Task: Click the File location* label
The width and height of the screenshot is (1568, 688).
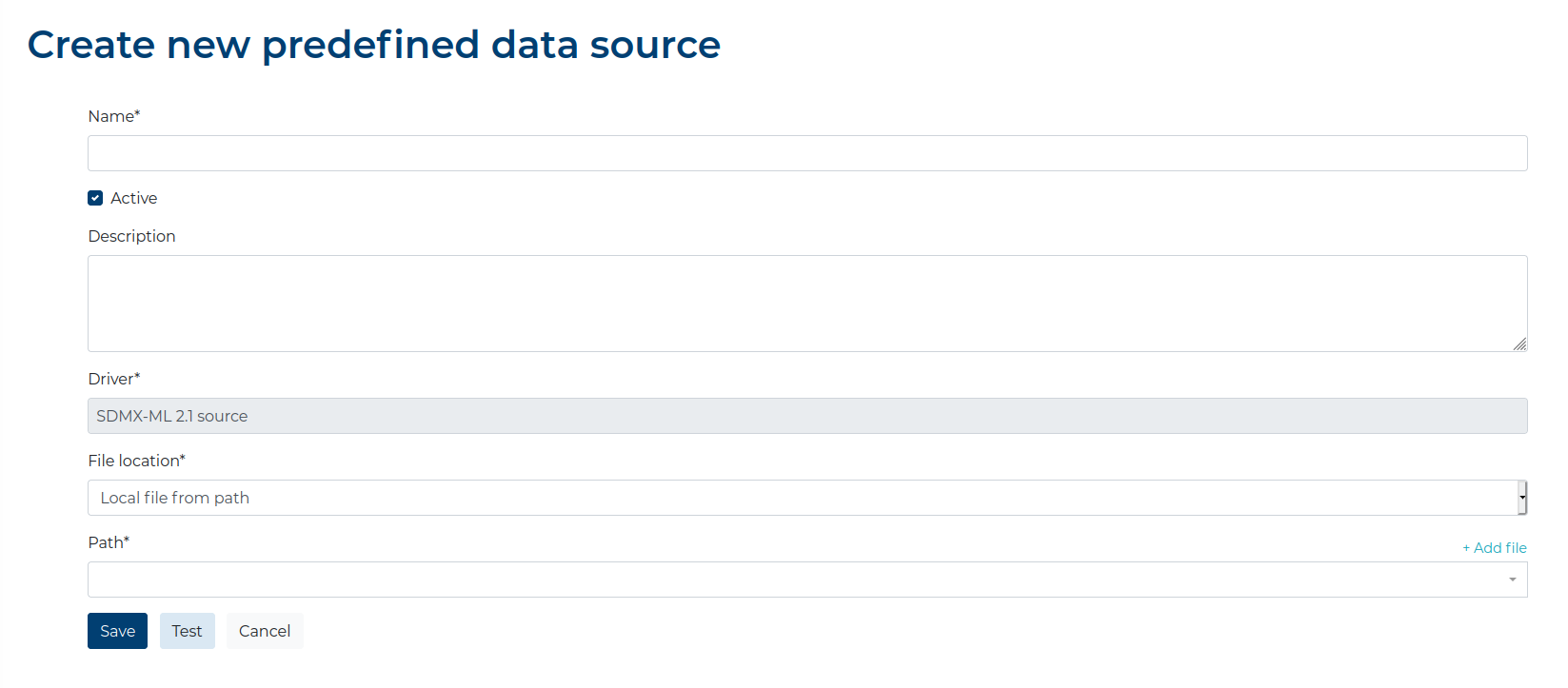Action: point(137,461)
